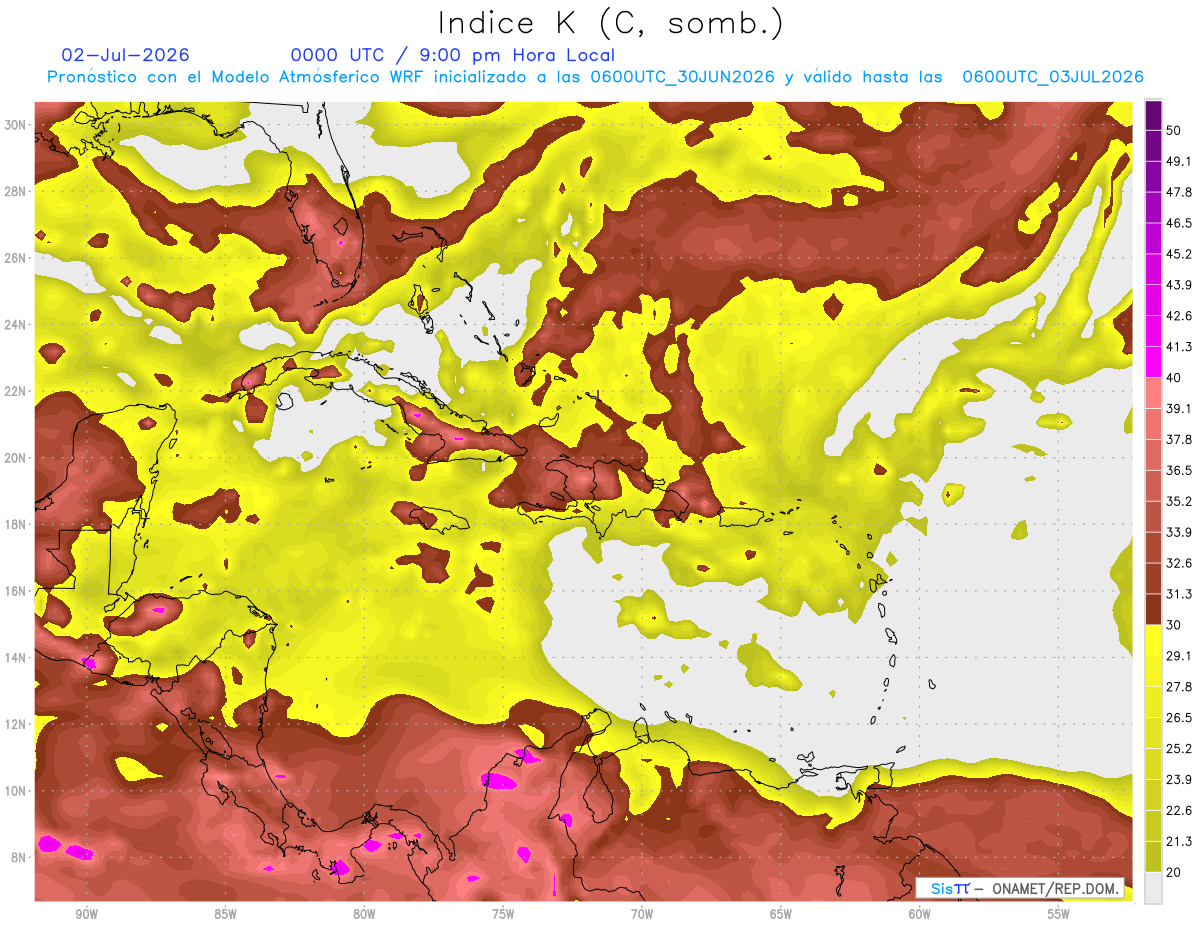
Task: Click the "30N" latitude axis label
Action: pos(15,125)
